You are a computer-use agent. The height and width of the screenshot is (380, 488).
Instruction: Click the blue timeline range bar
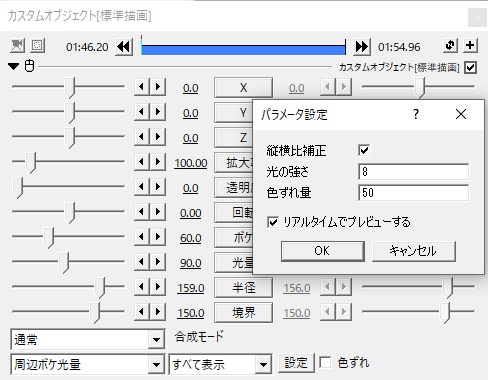tap(243, 49)
